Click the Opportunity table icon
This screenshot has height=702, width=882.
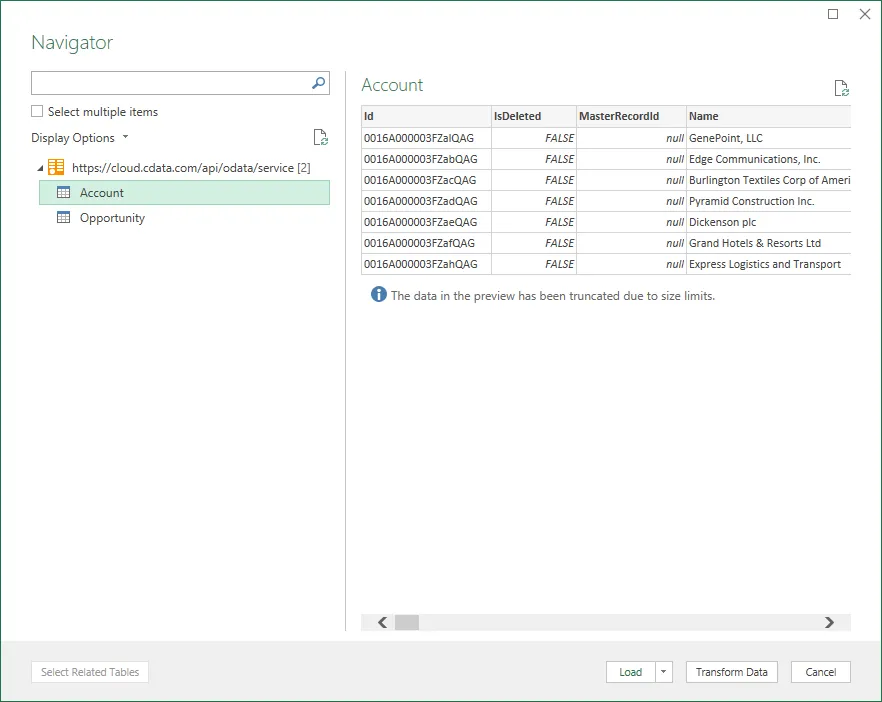[63, 218]
